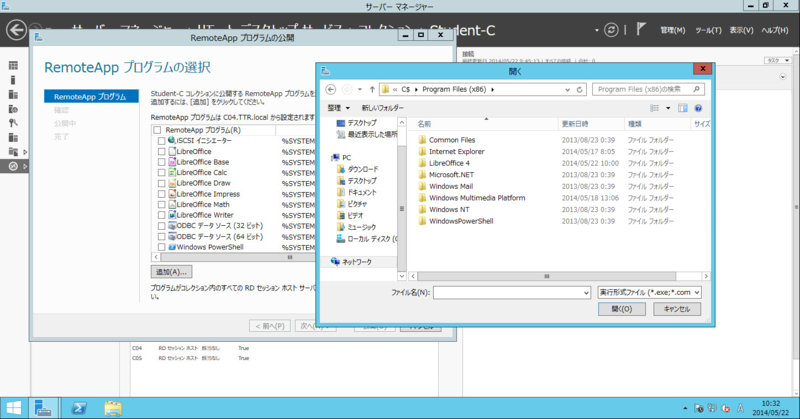Check the LibreOffice checkbox
This screenshot has width=800, height=419.
click(162, 152)
